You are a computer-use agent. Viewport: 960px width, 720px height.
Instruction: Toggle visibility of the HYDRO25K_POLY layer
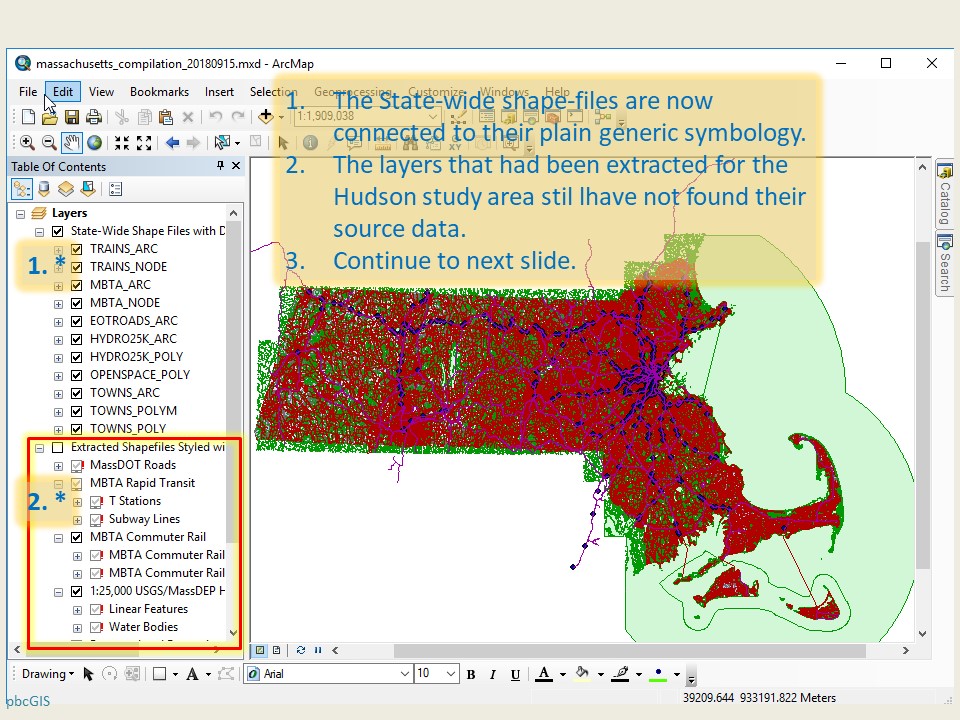76,356
